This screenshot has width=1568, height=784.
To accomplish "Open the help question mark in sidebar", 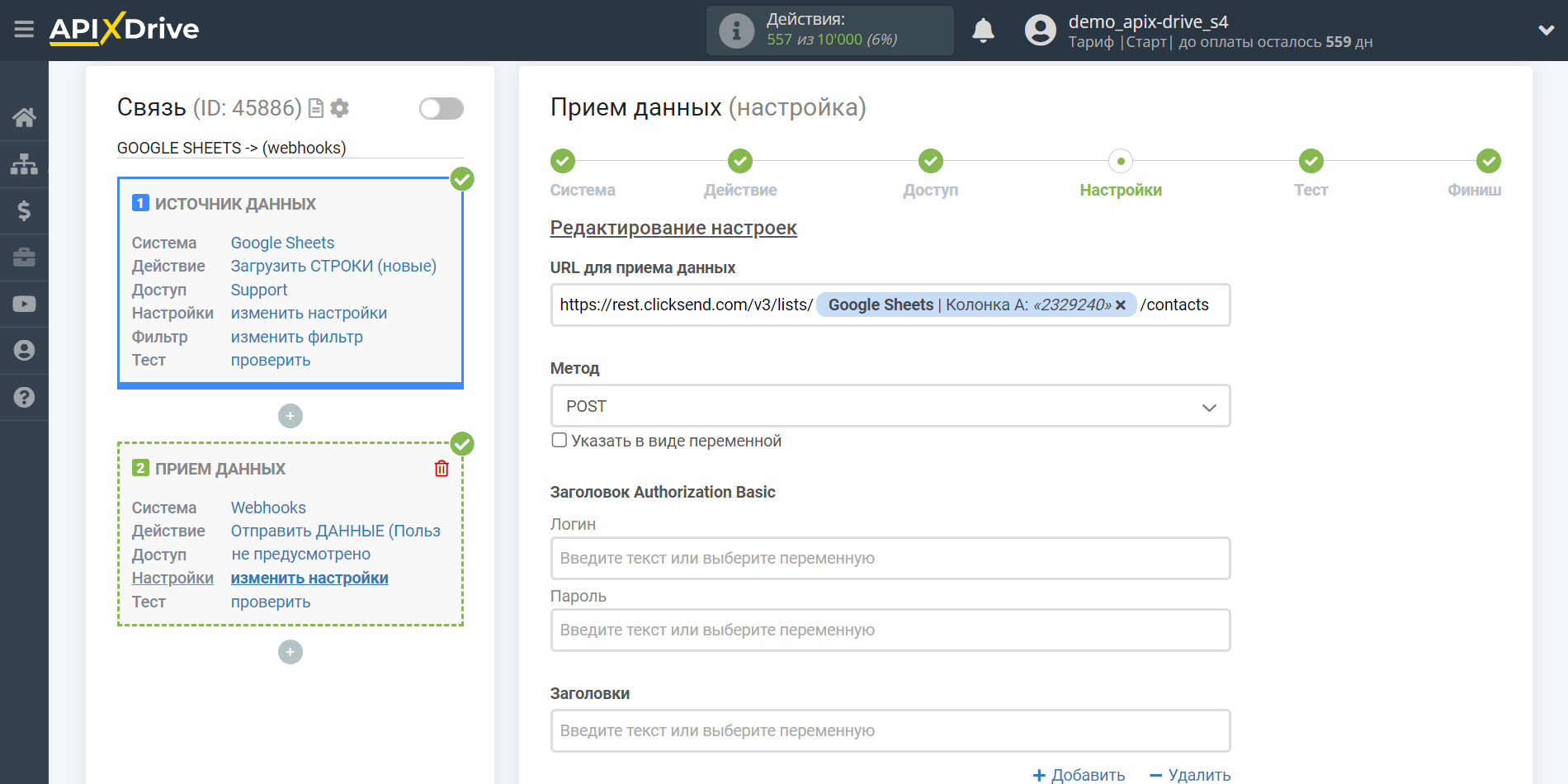I will 24,397.
